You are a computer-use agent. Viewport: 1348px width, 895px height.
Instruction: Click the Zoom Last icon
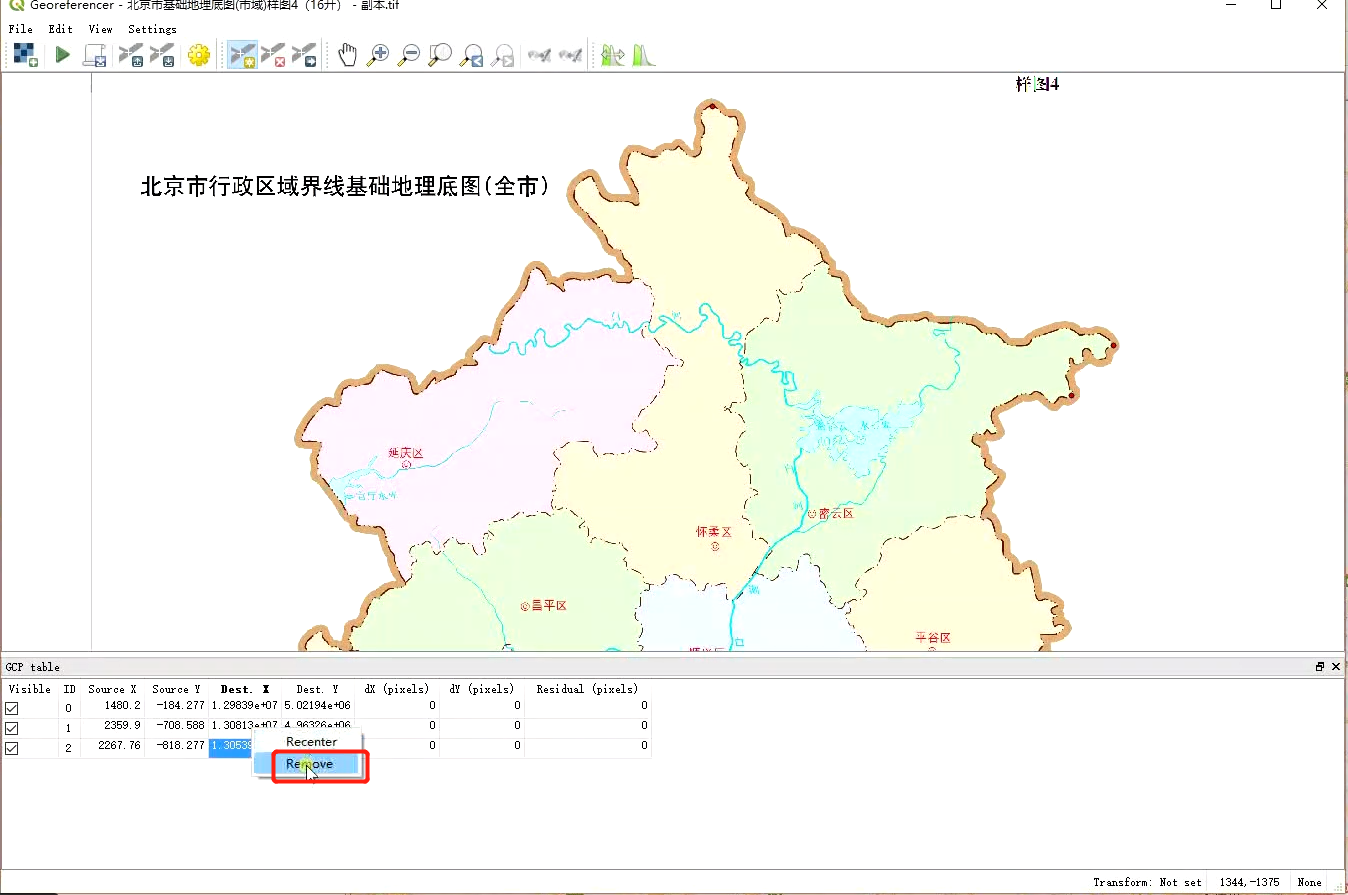[471, 55]
